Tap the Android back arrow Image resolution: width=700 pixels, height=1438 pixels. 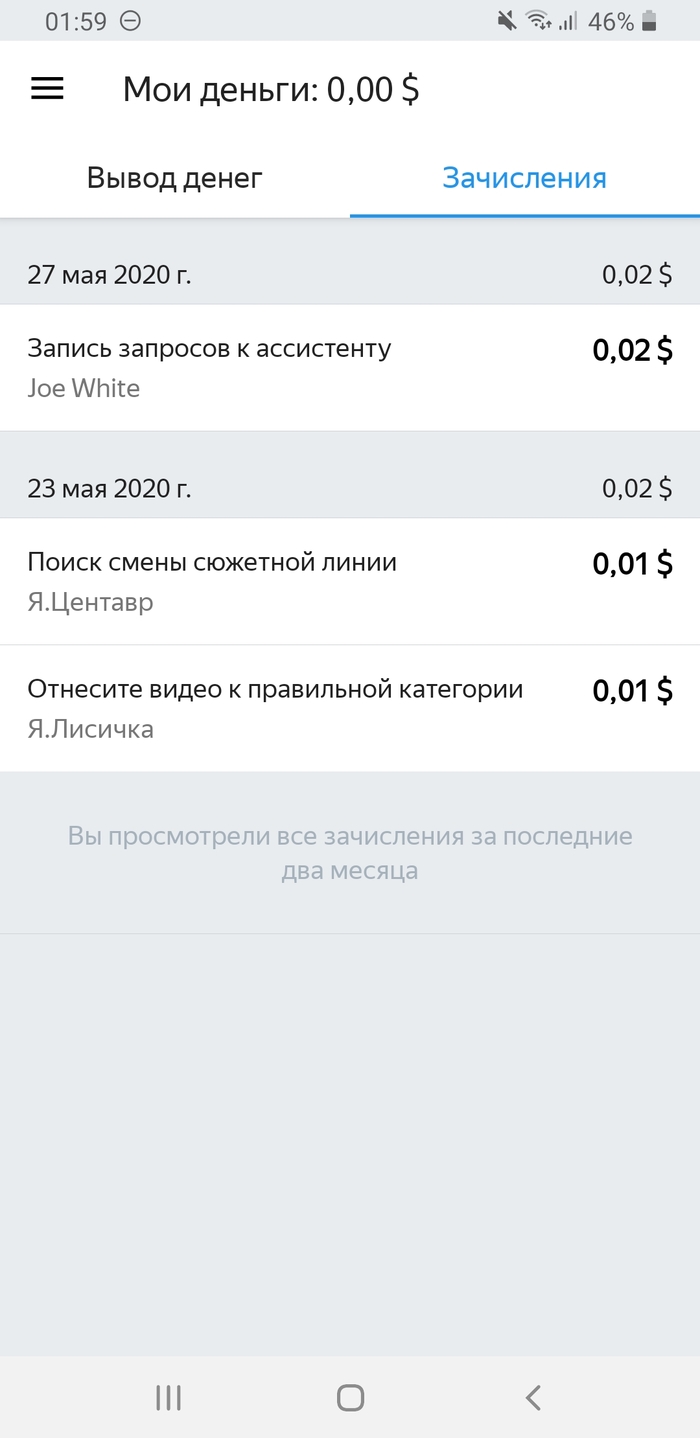pos(533,1397)
